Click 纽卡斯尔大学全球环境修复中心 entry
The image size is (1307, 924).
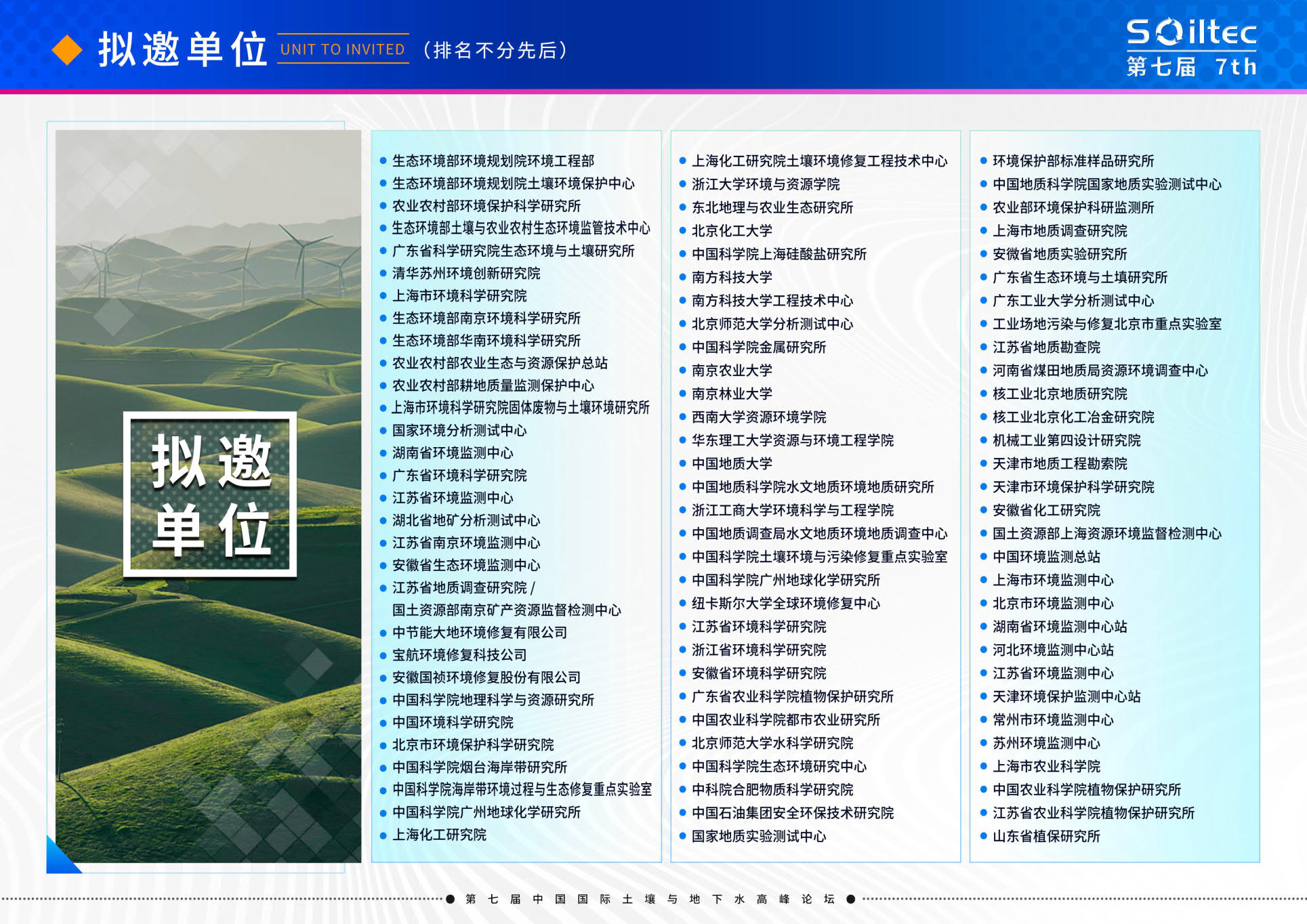pyautogui.click(x=786, y=603)
